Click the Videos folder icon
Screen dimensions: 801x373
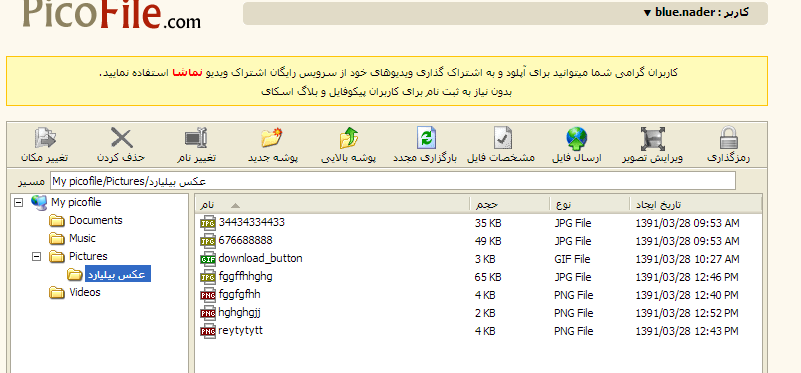57,293
